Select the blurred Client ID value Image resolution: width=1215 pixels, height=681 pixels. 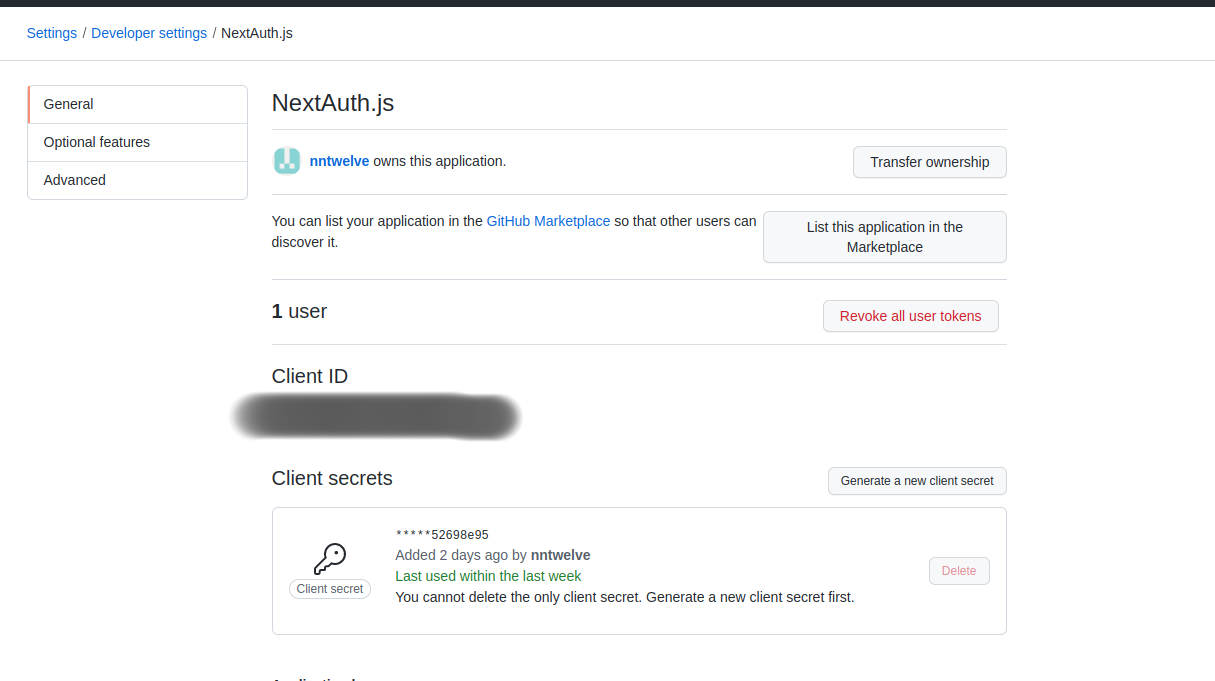pos(377,417)
